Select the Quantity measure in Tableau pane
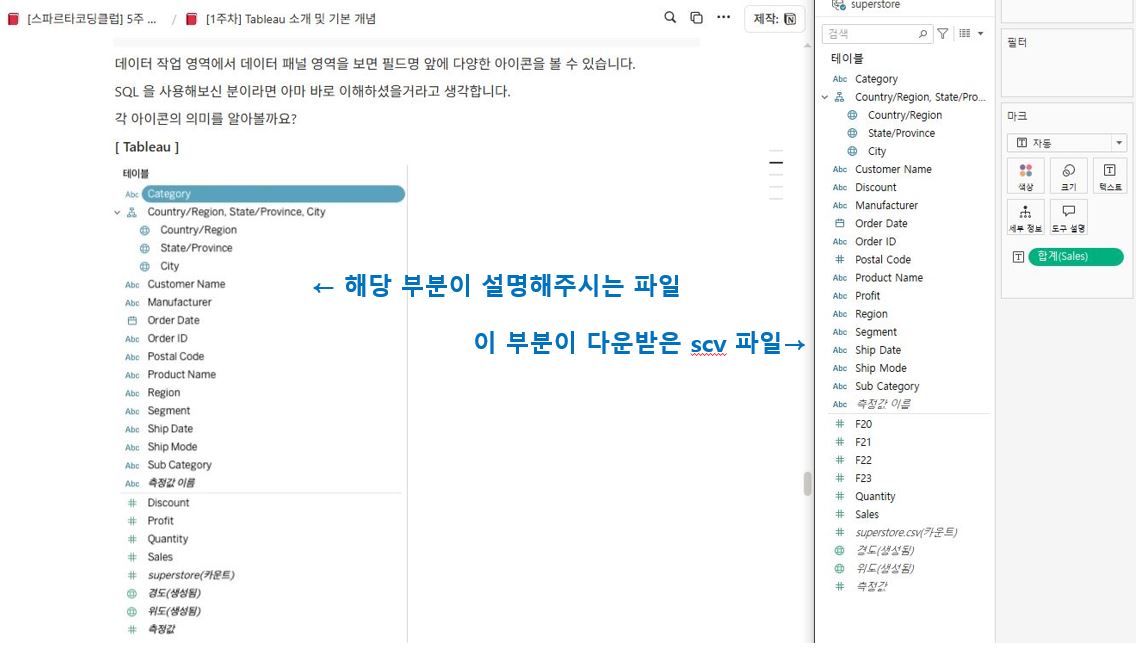This screenshot has height=649, width=1142. (x=875, y=497)
